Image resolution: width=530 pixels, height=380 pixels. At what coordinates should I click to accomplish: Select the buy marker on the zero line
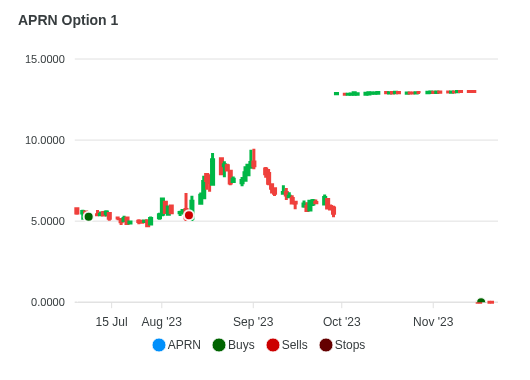tap(481, 301)
